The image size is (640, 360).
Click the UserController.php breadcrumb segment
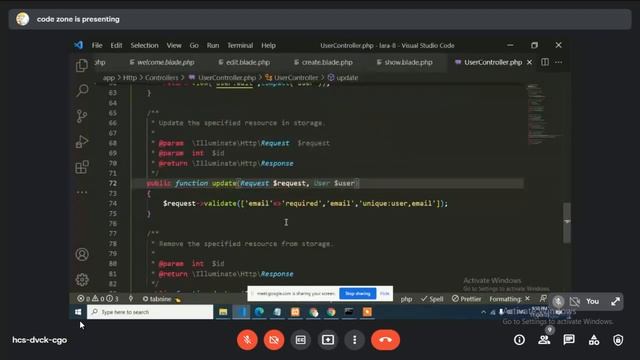click(x=222, y=78)
